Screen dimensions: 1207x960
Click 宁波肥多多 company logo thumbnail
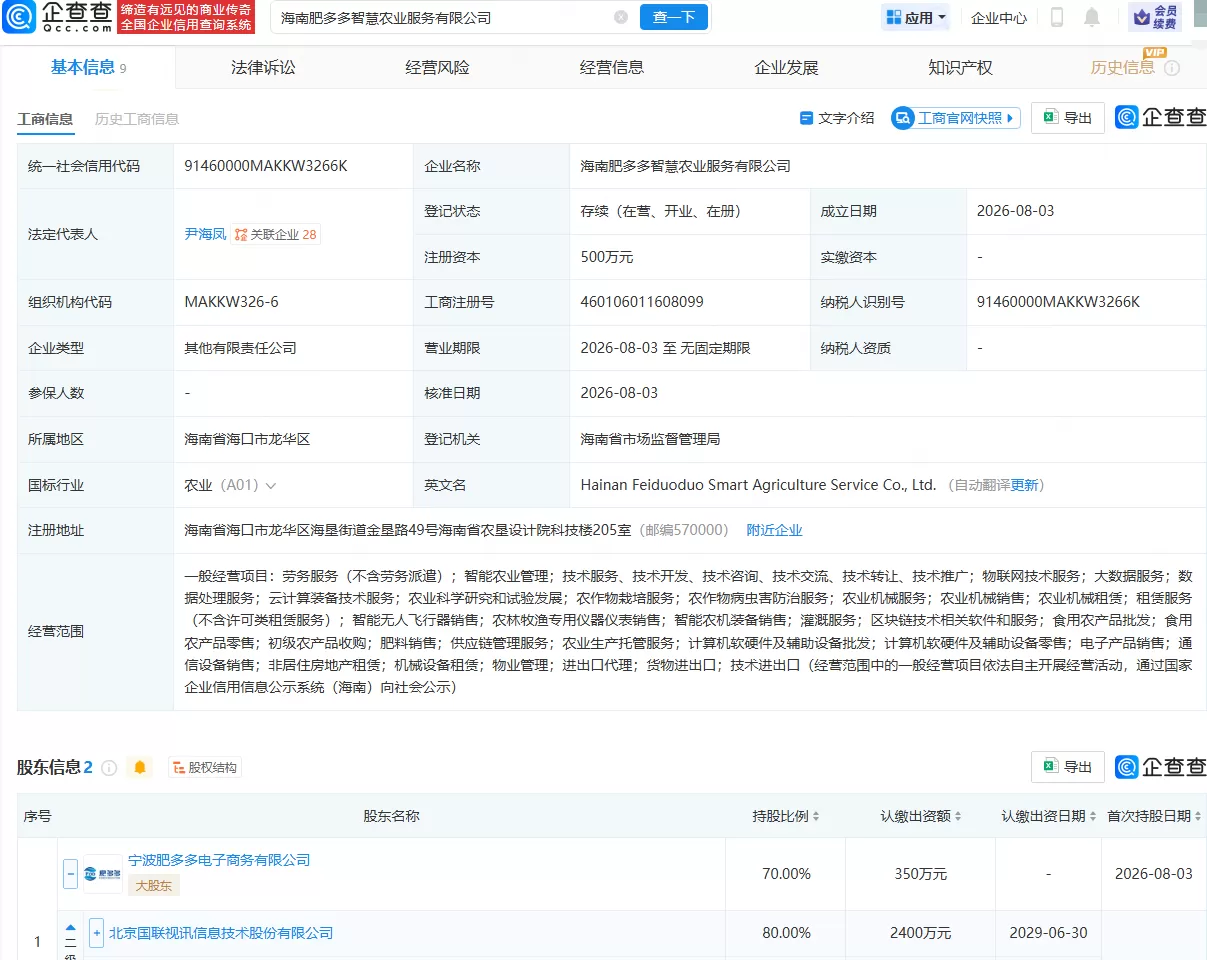pos(103,874)
